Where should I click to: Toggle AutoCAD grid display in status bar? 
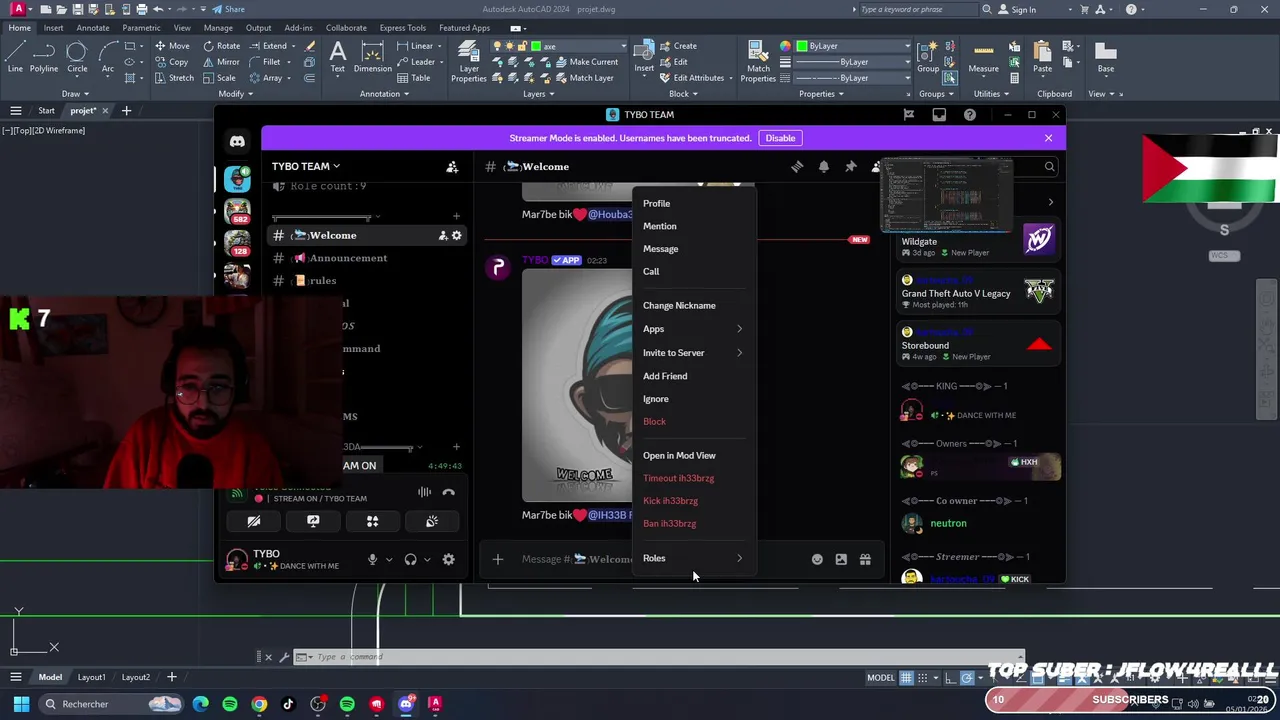click(x=906, y=678)
